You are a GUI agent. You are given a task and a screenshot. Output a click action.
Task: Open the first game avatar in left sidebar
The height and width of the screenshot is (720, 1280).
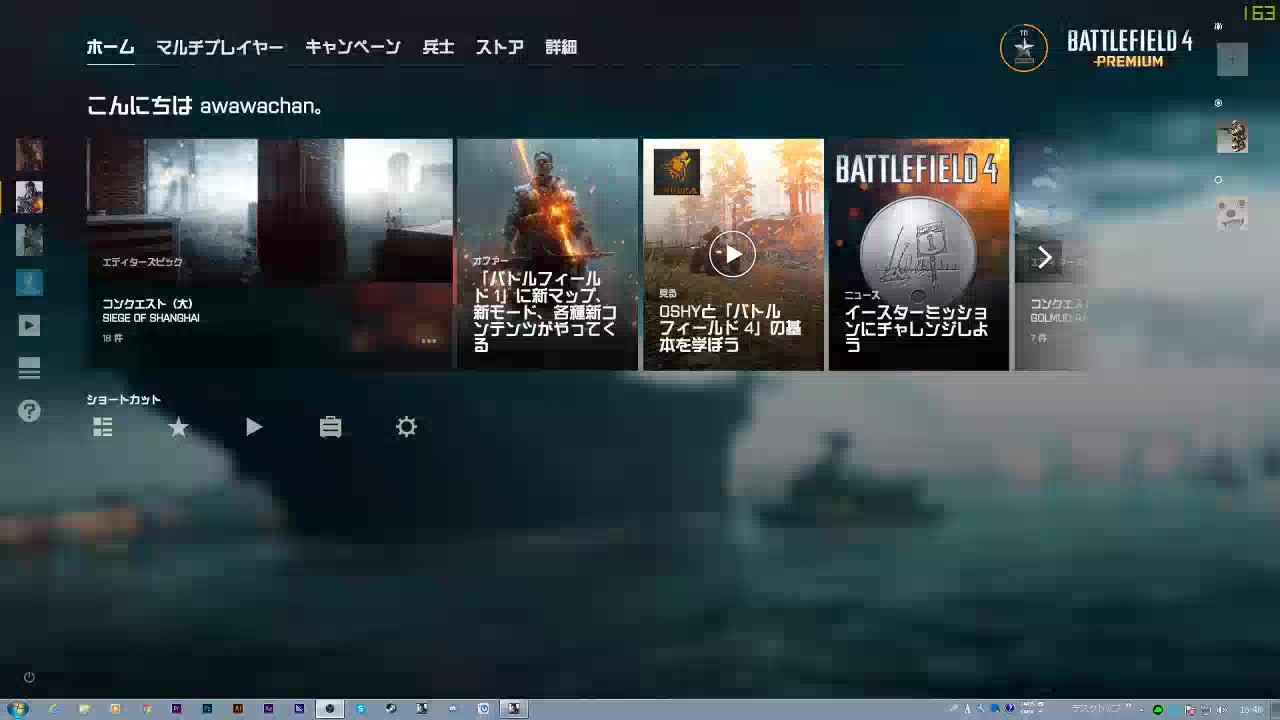tap(29, 155)
